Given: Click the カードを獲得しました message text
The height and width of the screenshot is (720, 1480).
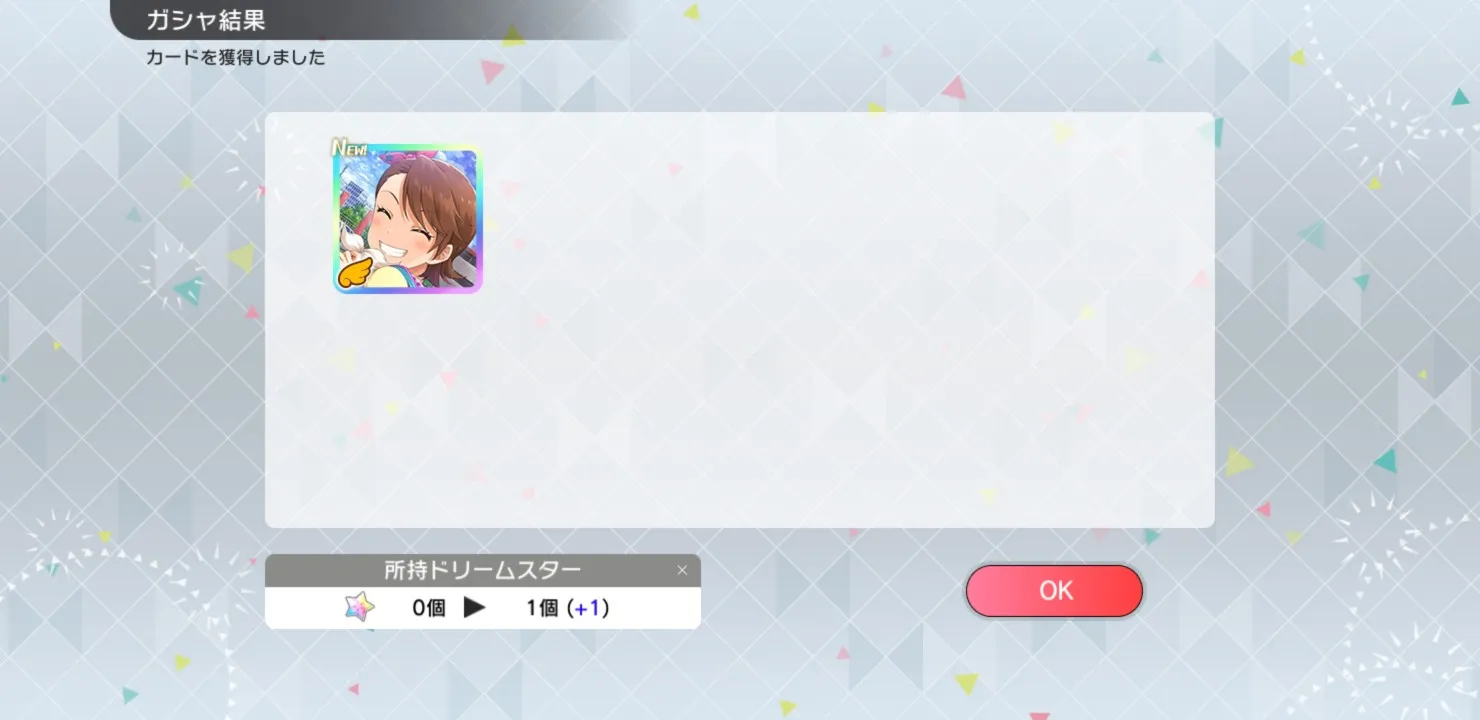Looking at the screenshot, I should (x=236, y=57).
